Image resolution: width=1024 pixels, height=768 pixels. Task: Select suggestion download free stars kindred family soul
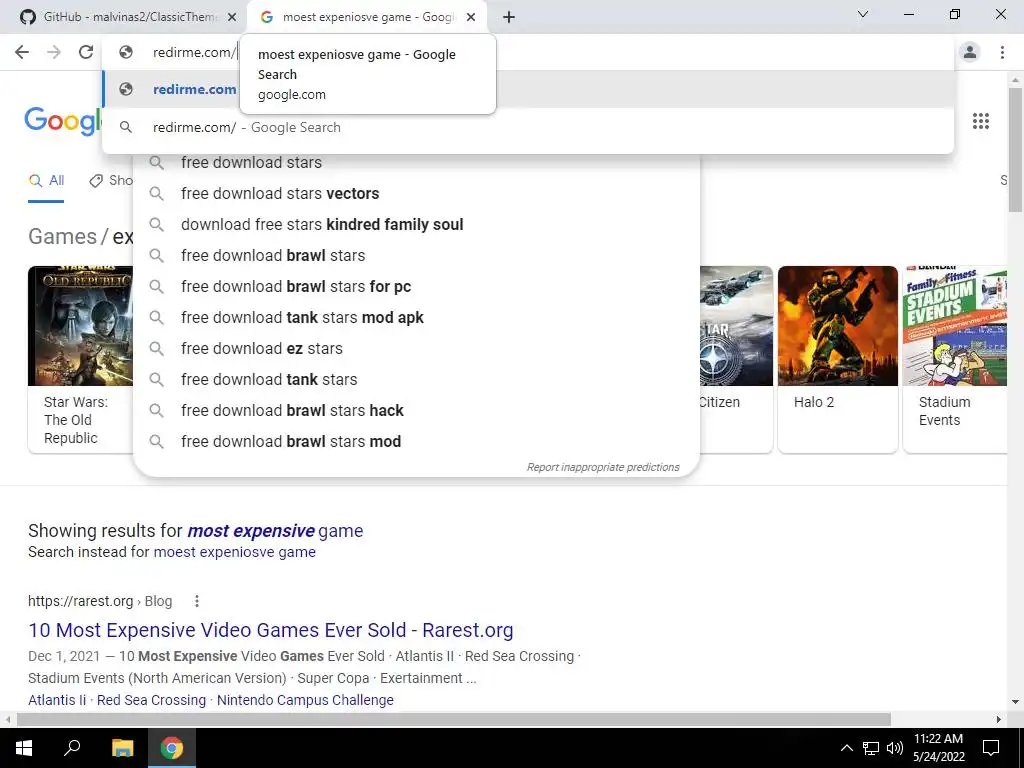pyautogui.click(x=416, y=225)
